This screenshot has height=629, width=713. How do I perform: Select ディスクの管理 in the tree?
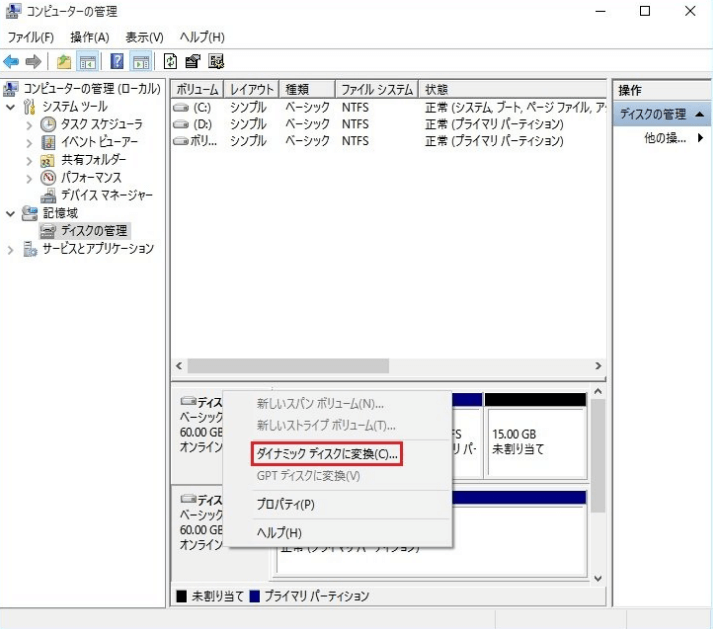[x=94, y=231]
